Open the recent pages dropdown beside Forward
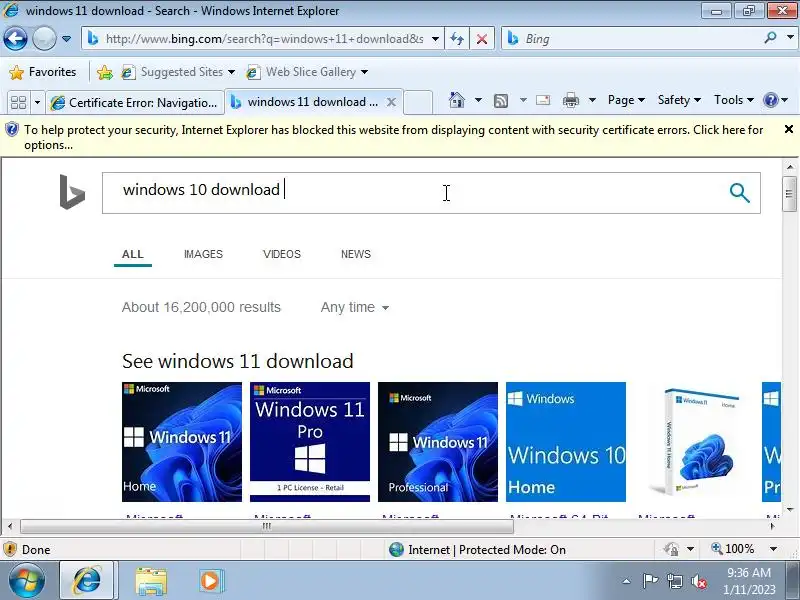 click(x=66, y=39)
